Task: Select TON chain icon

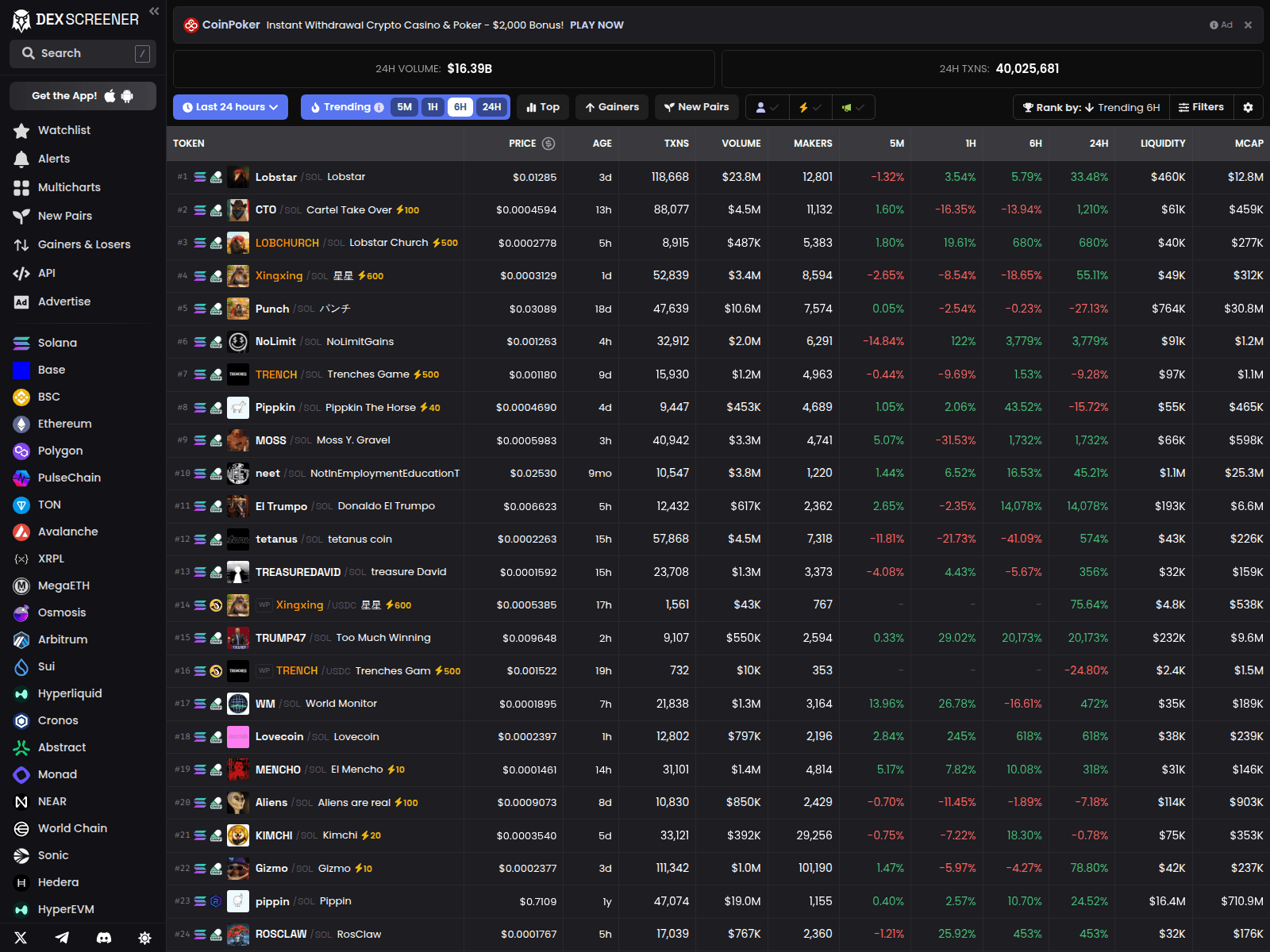Action: [21, 505]
